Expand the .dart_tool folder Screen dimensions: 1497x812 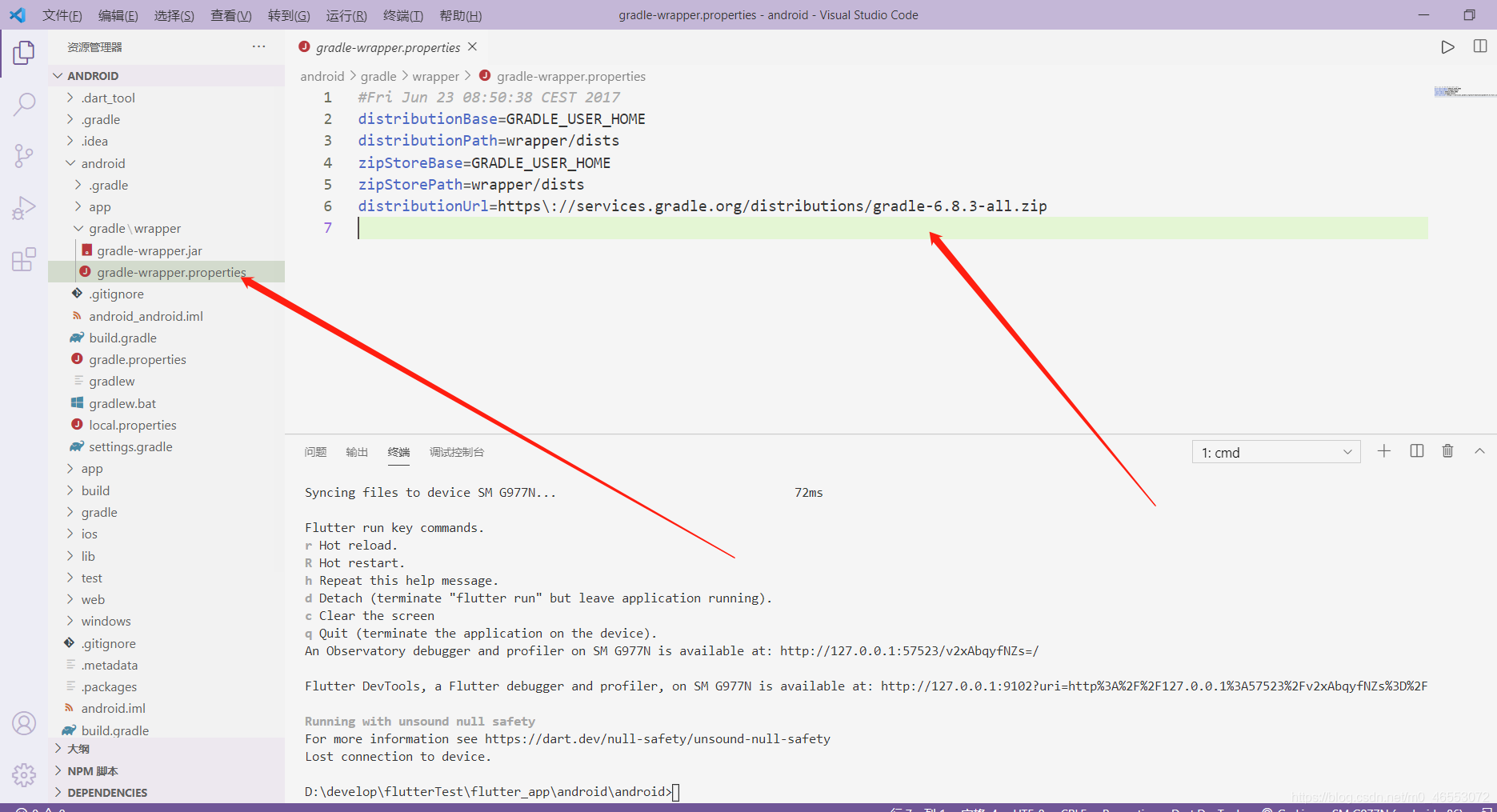(x=166, y=98)
